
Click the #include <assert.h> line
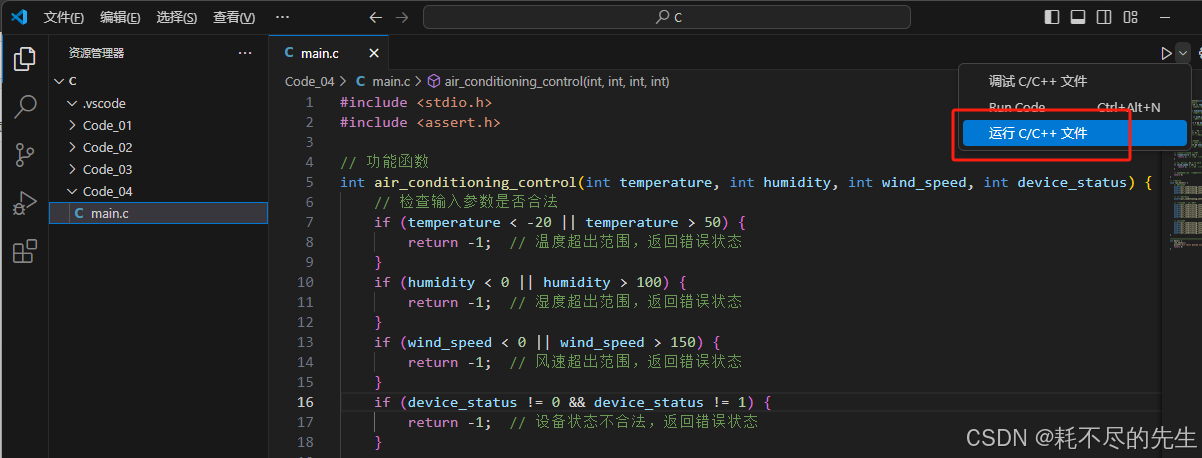(x=420, y=122)
